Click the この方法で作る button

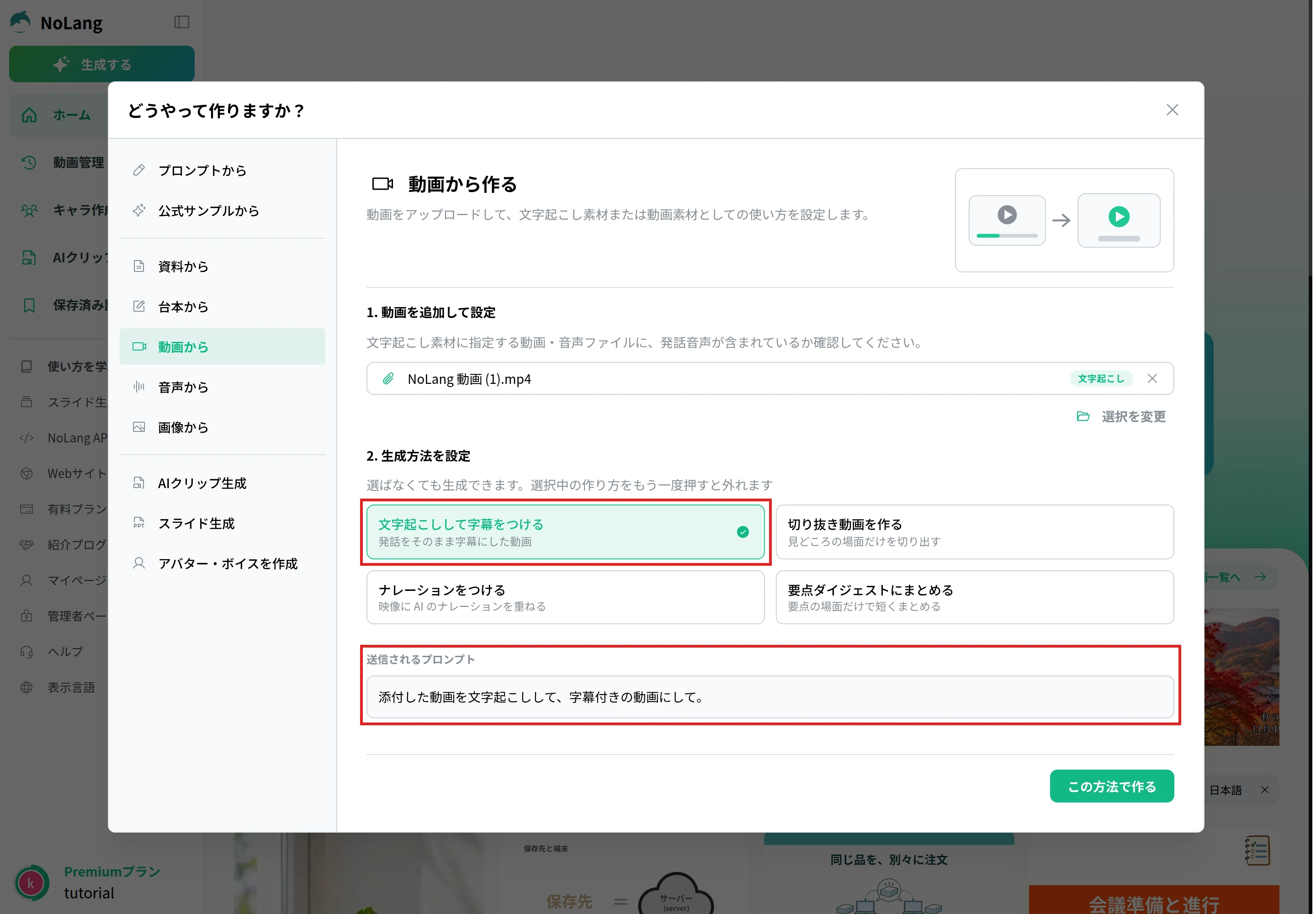(1112, 786)
